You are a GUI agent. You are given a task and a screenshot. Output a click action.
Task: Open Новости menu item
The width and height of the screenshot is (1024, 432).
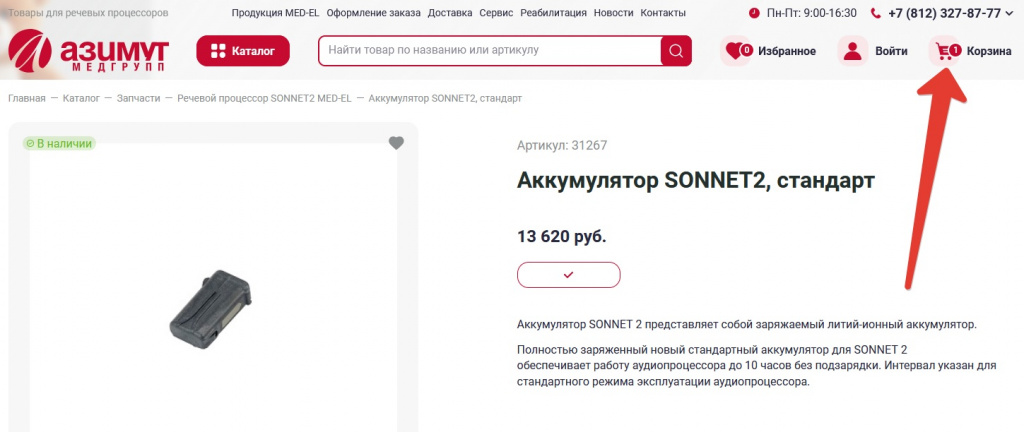pos(613,13)
